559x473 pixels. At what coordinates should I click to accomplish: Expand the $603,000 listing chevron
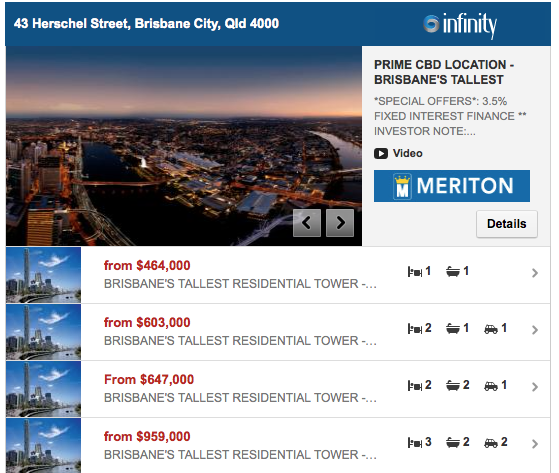[x=535, y=330]
